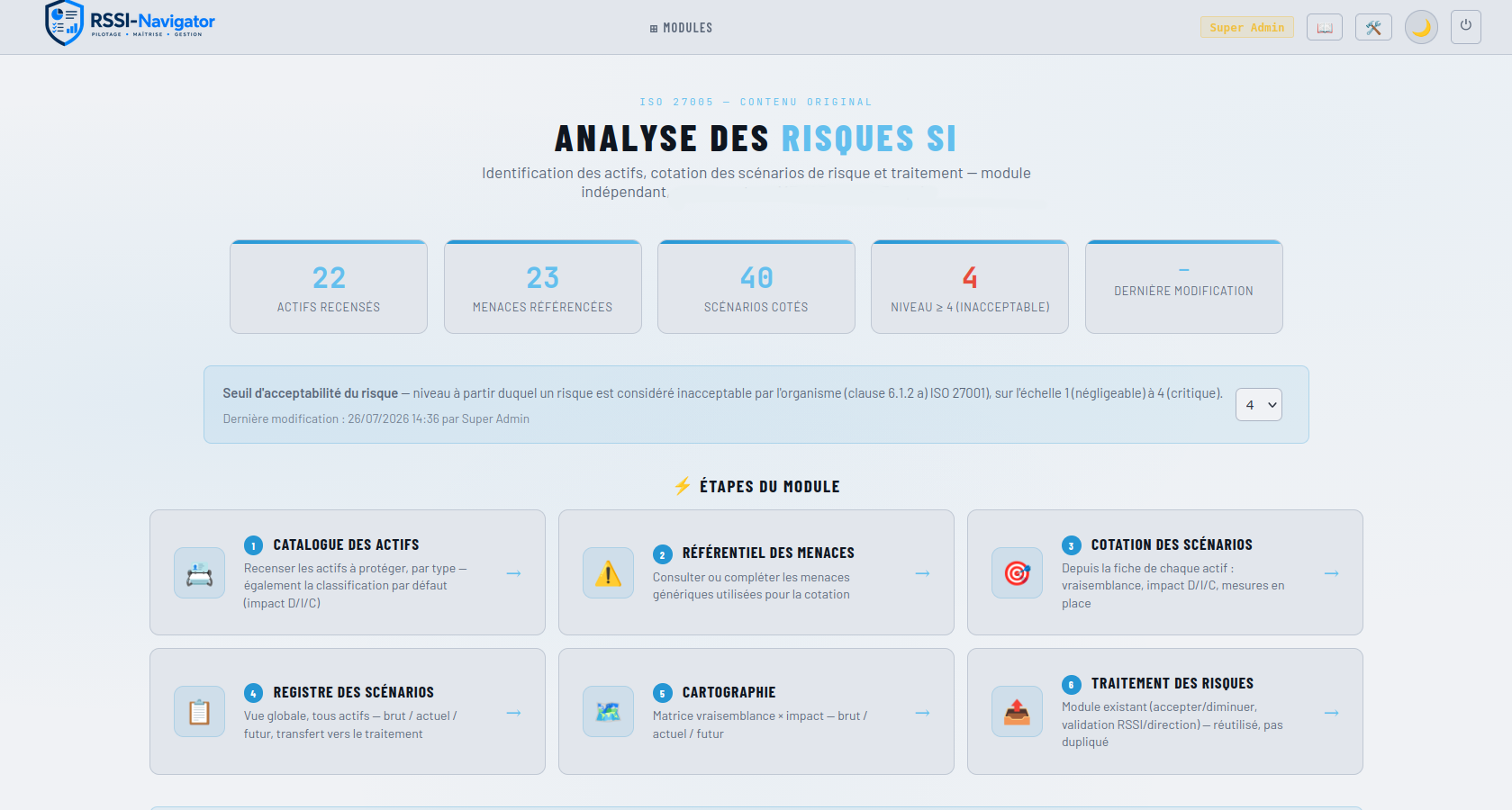
Task: Click the Super Admin badge
Action: tap(1246, 27)
